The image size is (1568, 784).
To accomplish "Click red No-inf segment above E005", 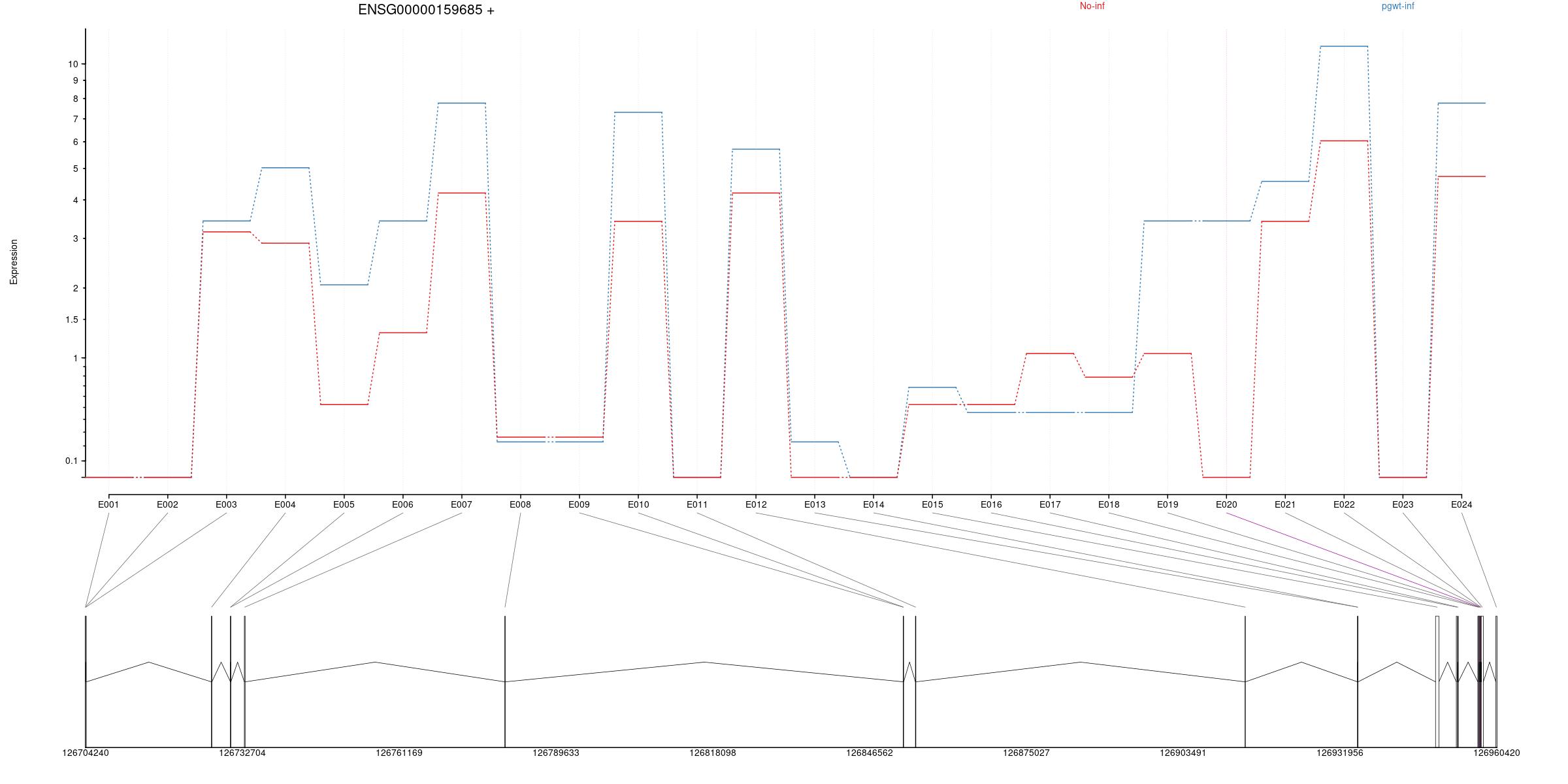I will [x=344, y=404].
